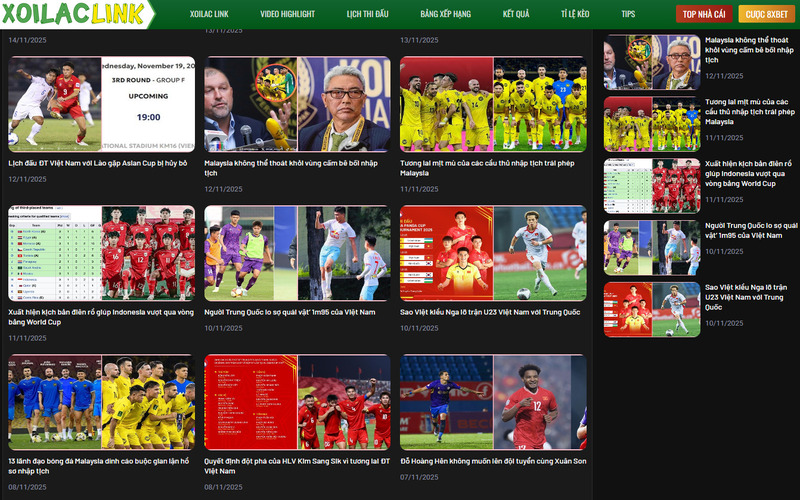Go to the VIDEO HIGHLIGHT page
The height and width of the screenshot is (500, 800).
[287, 15]
